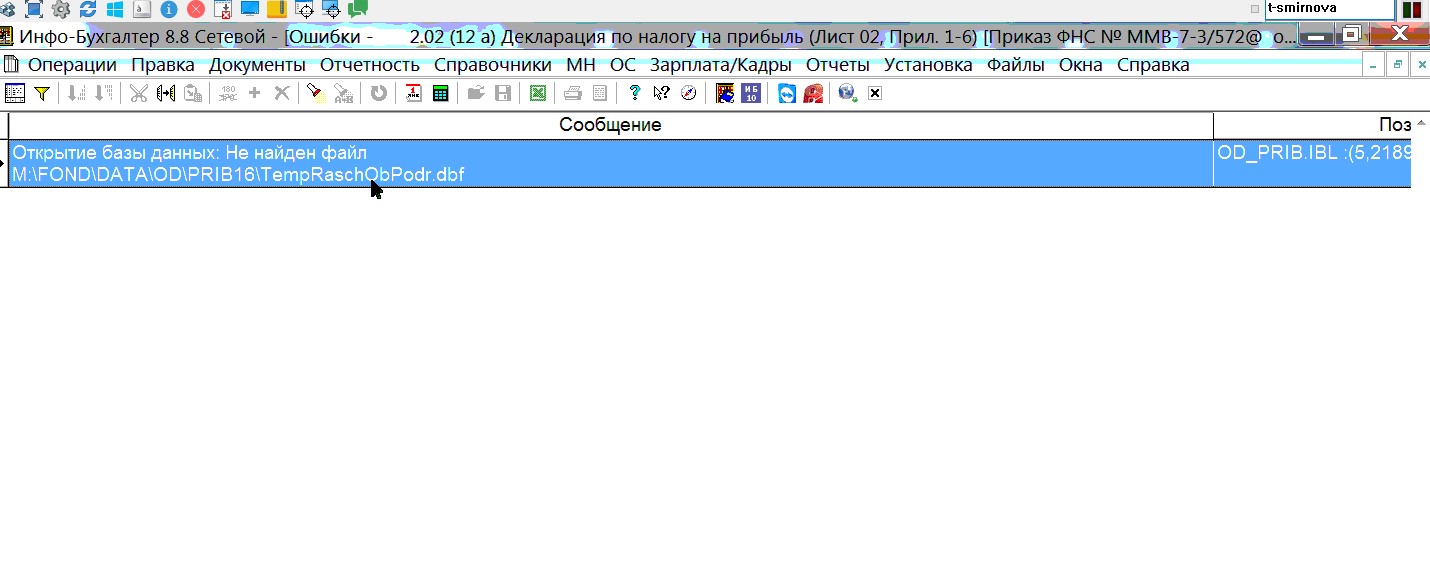Select the error message about TempRaschObPodr.dbf
1430x564 pixels.
611,164
